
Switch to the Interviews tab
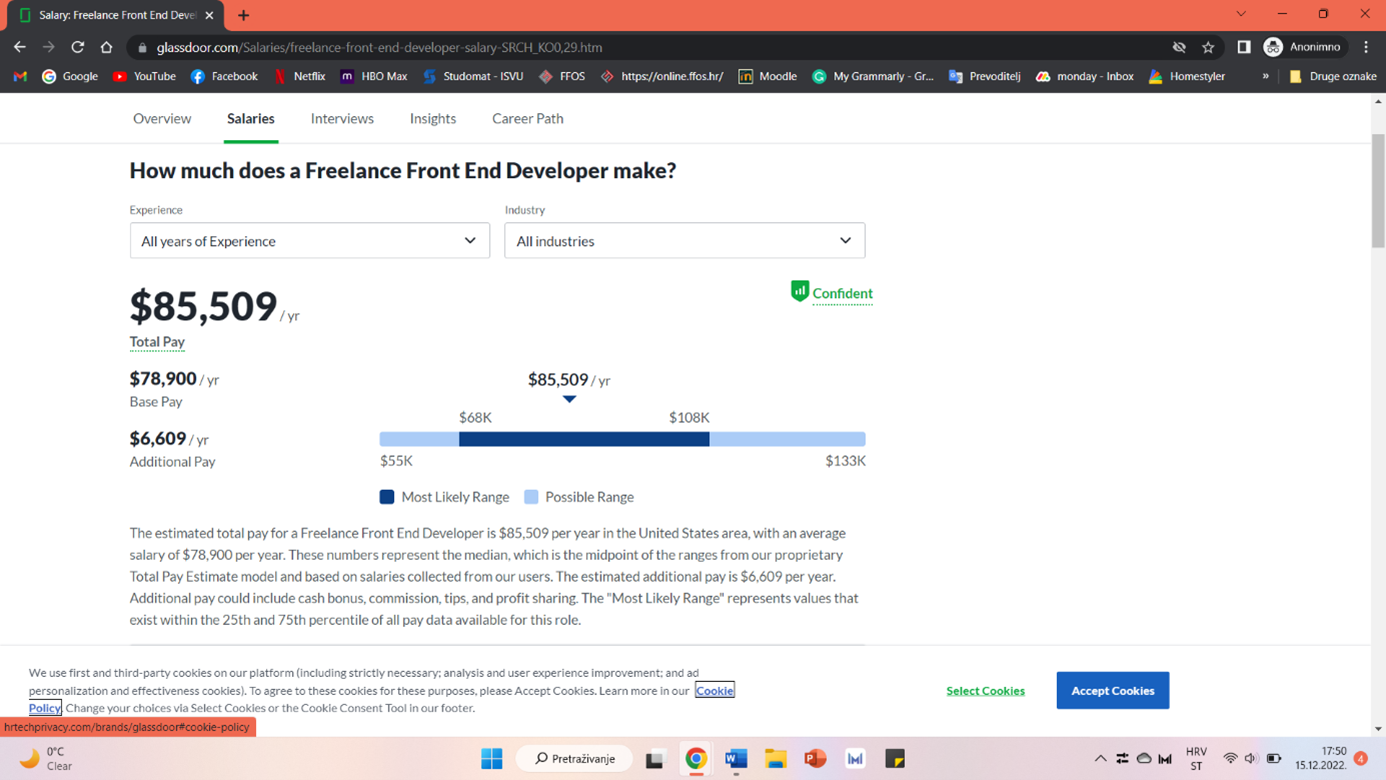click(342, 118)
